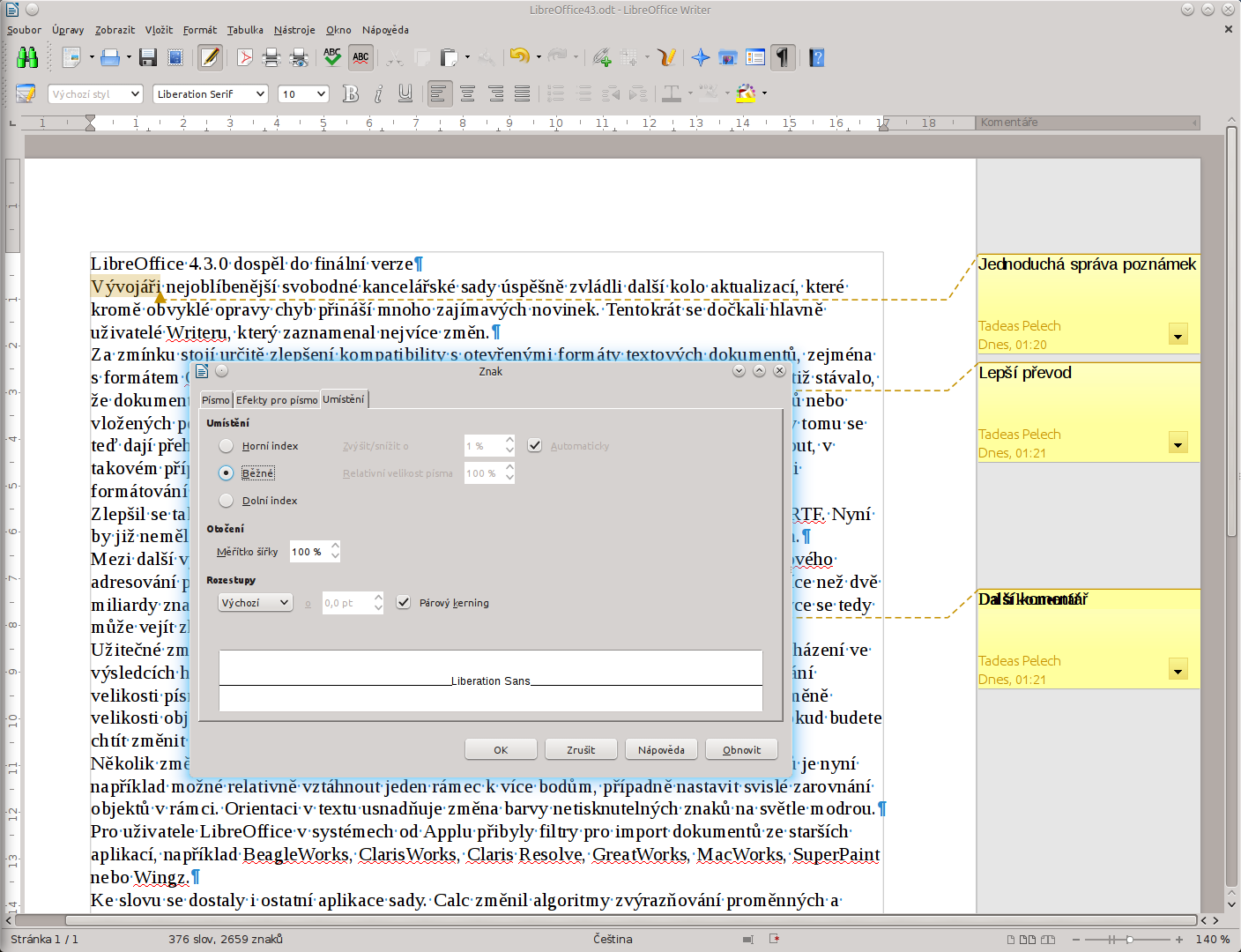Click Obnovit button to reset
Image resolution: width=1241 pixels, height=952 pixels.
point(741,749)
